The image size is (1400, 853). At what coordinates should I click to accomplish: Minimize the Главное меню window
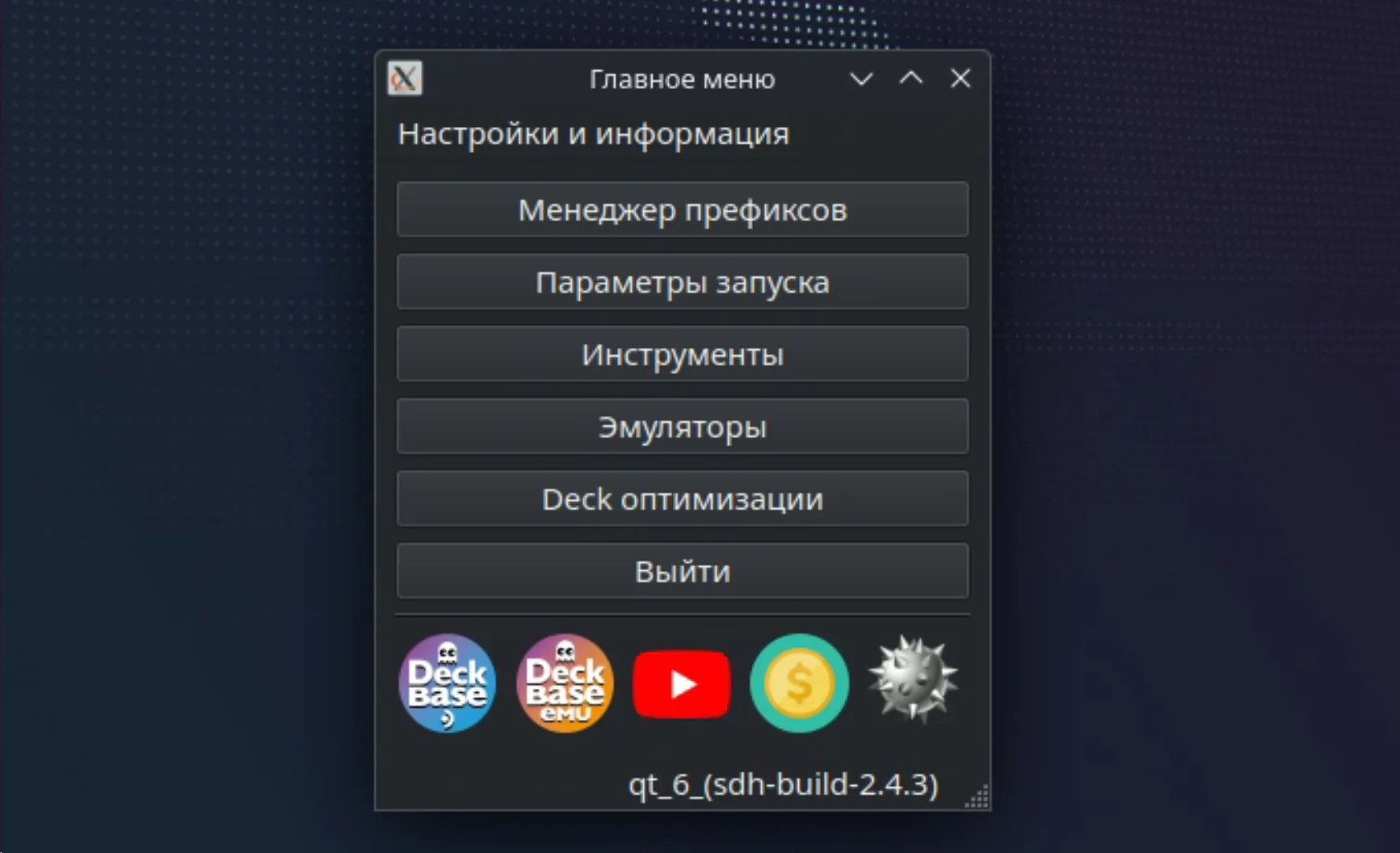862,78
